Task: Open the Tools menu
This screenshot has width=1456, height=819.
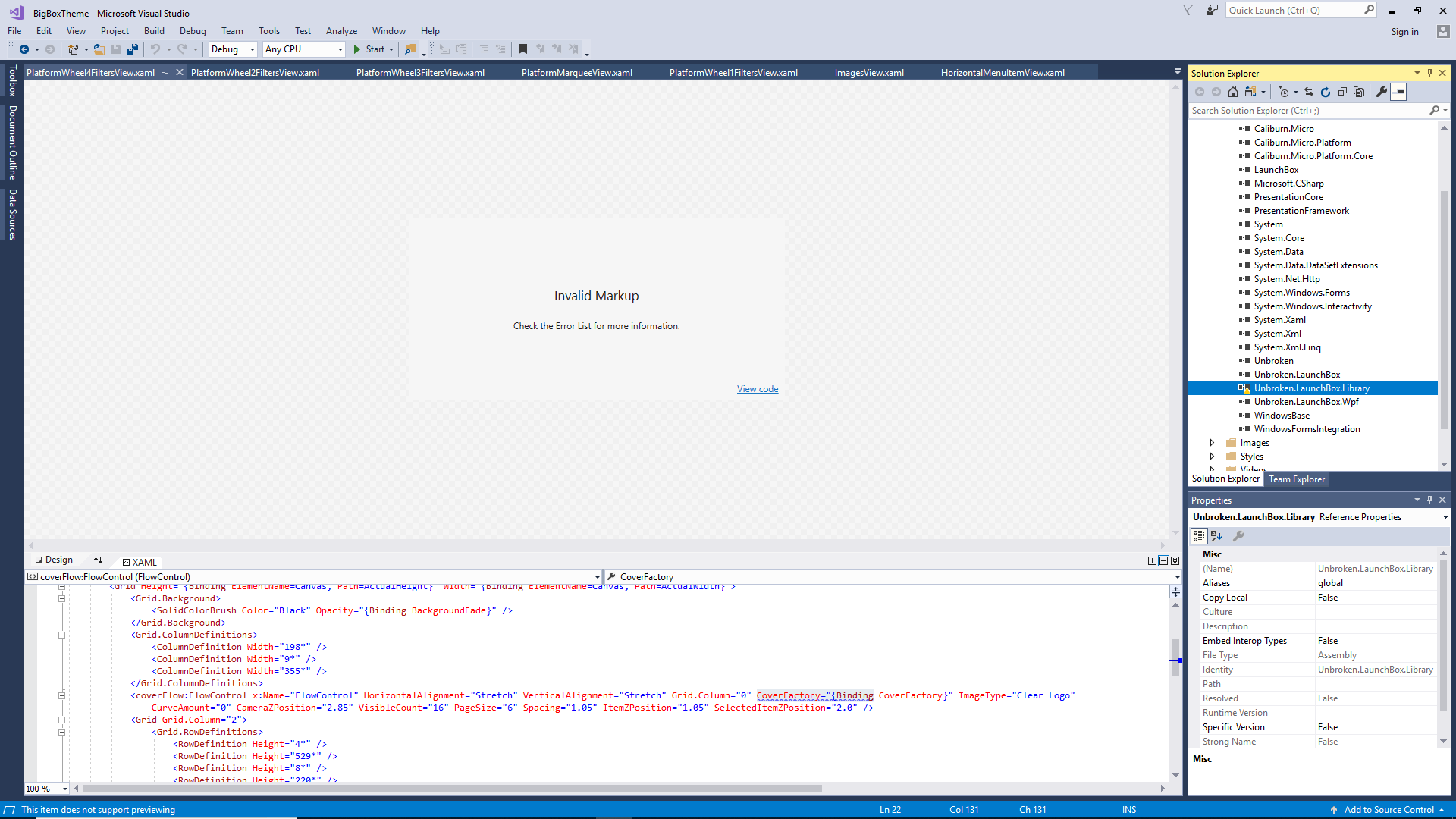Action: tap(269, 31)
